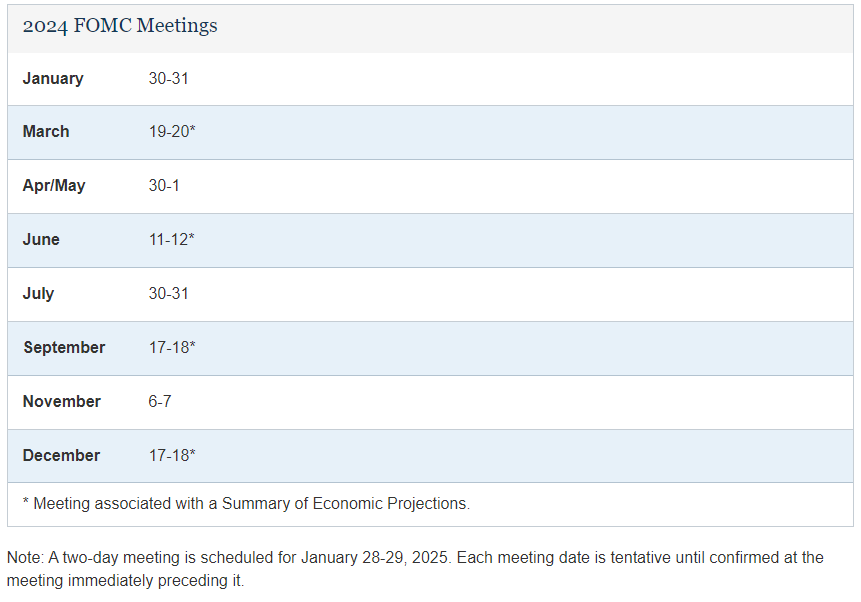
Task: Select the Apr/May month label
Action: pos(54,186)
